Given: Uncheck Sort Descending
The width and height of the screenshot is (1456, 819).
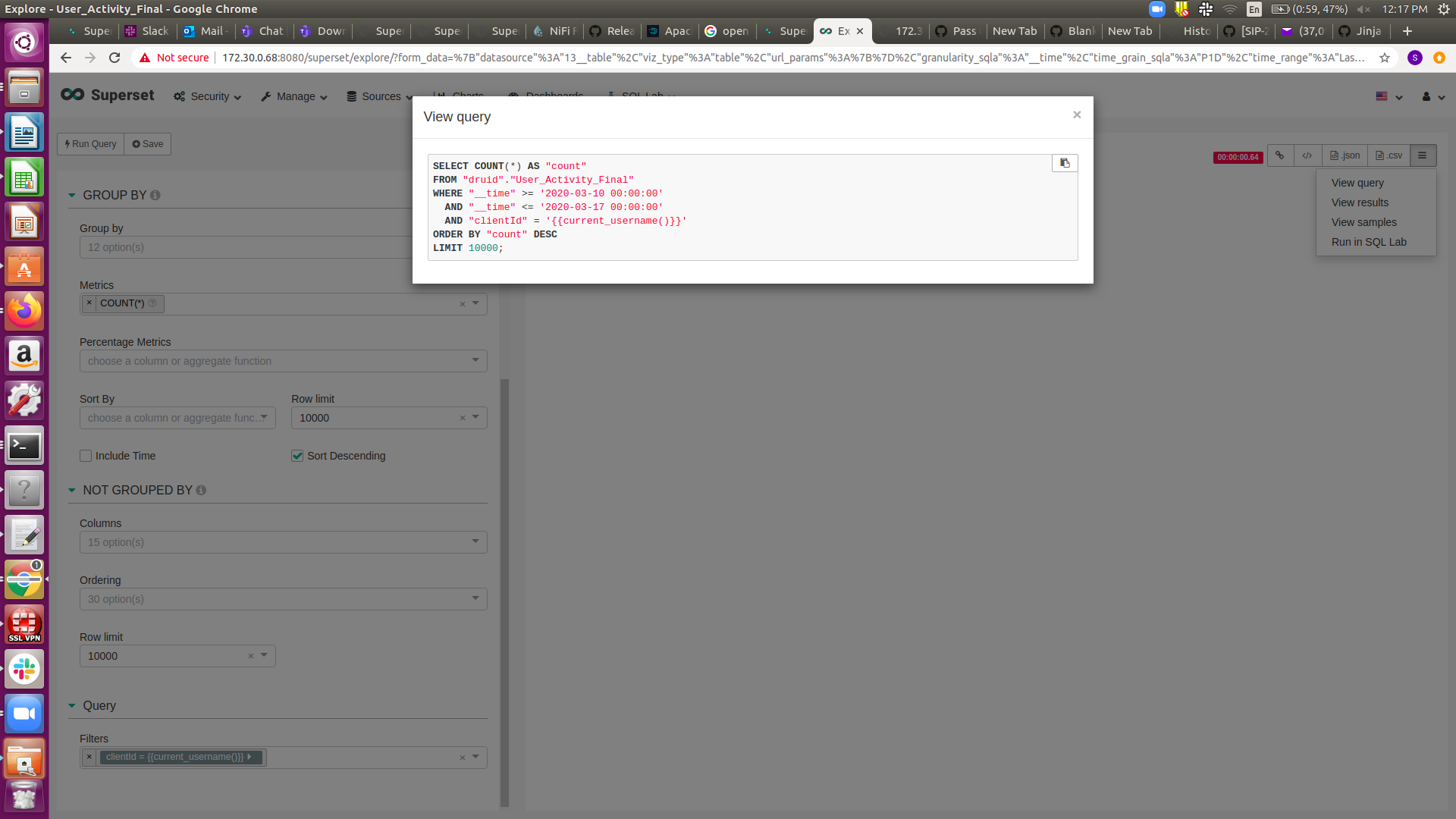Looking at the screenshot, I should (297, 456).
